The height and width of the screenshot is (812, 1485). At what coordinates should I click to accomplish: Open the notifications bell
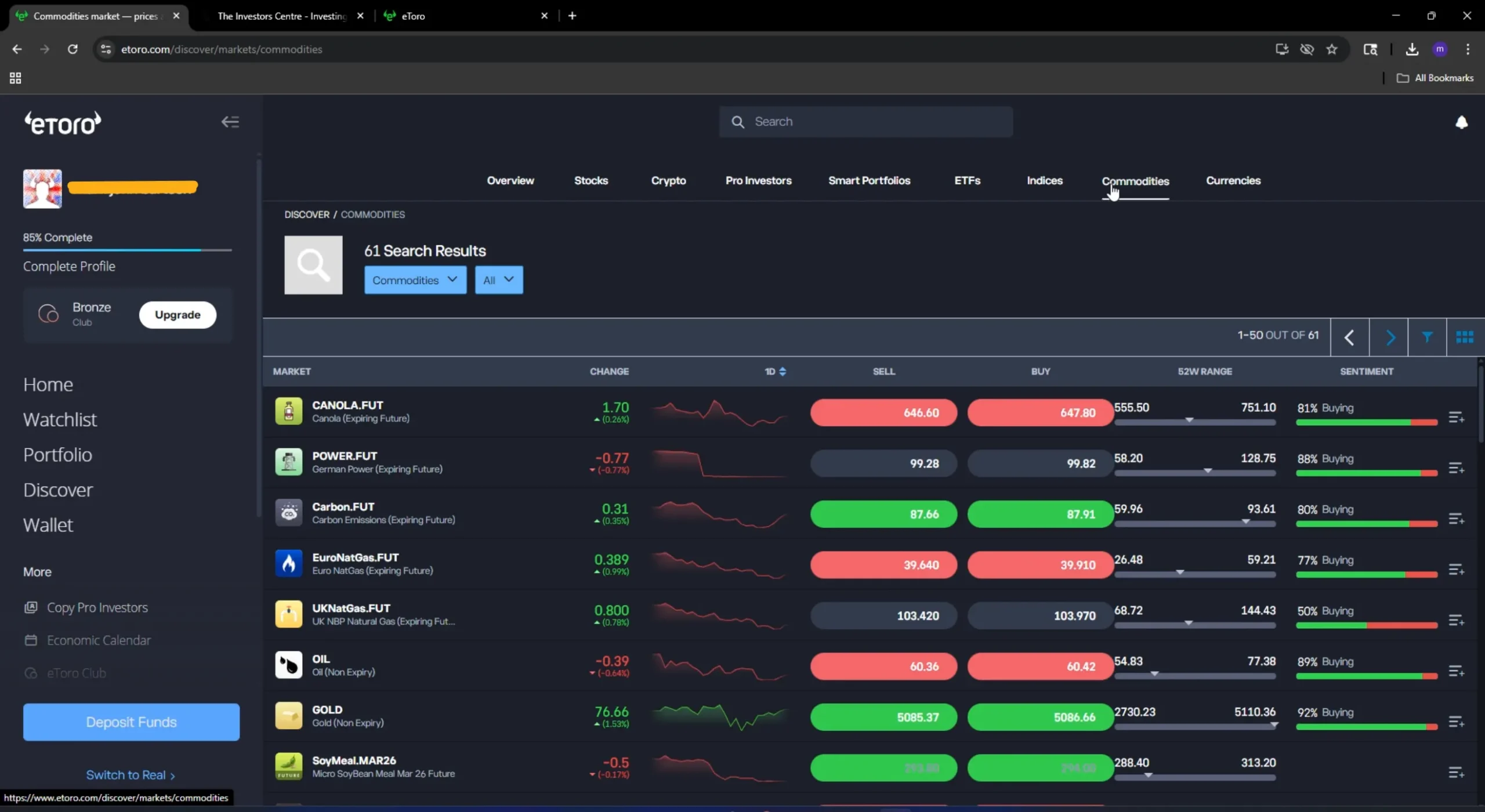point(1461,122)
